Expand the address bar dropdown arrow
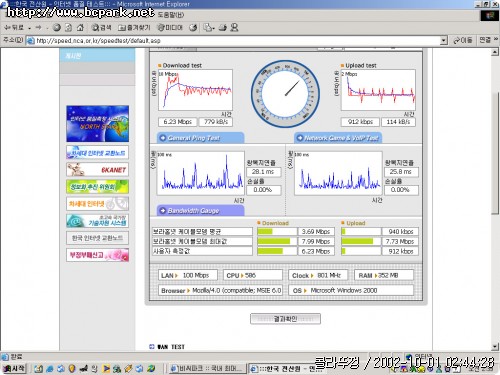500x375 pixels. [443, 41]
